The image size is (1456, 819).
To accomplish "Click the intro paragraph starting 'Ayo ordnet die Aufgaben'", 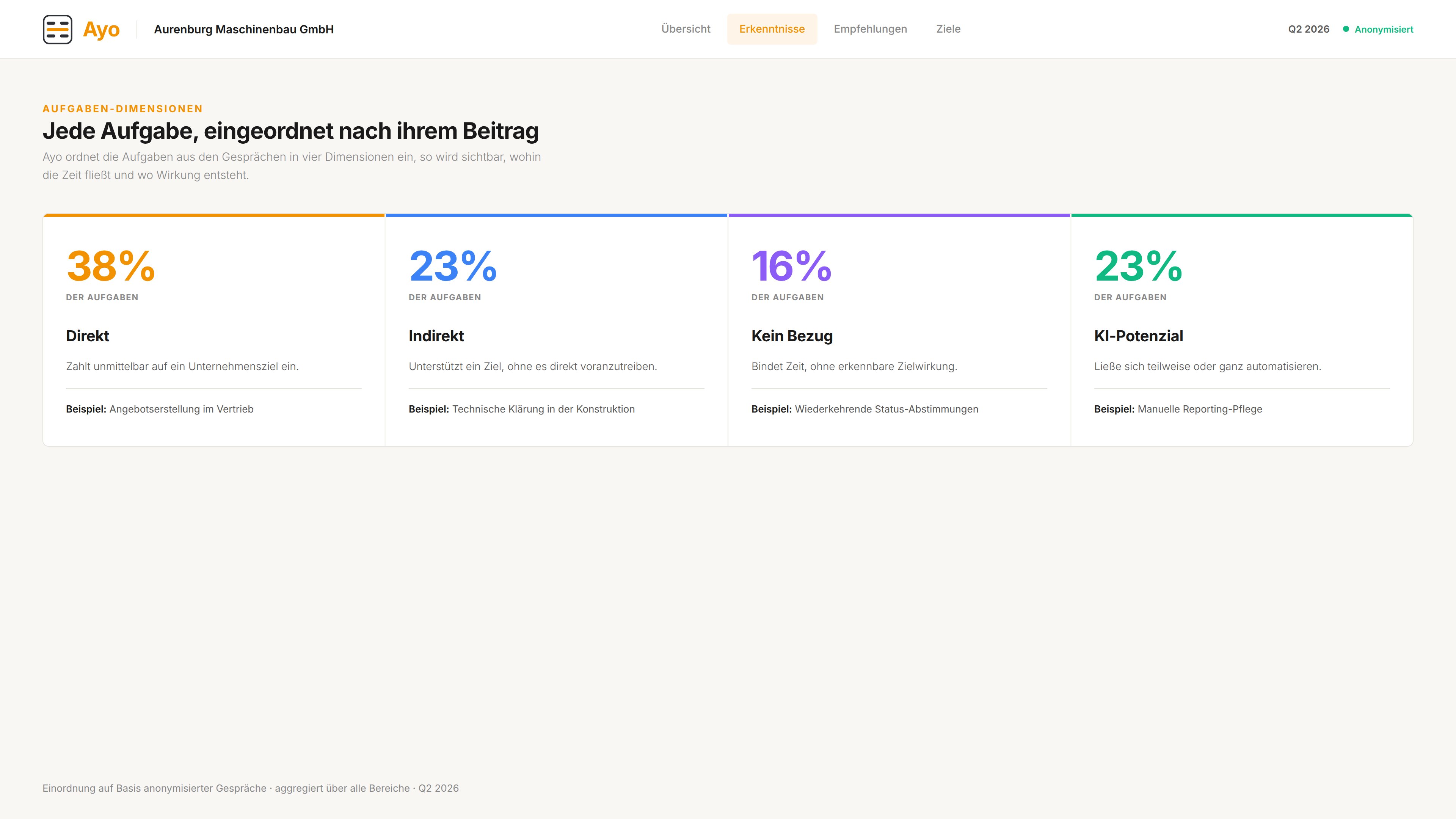I will (292, 166).
